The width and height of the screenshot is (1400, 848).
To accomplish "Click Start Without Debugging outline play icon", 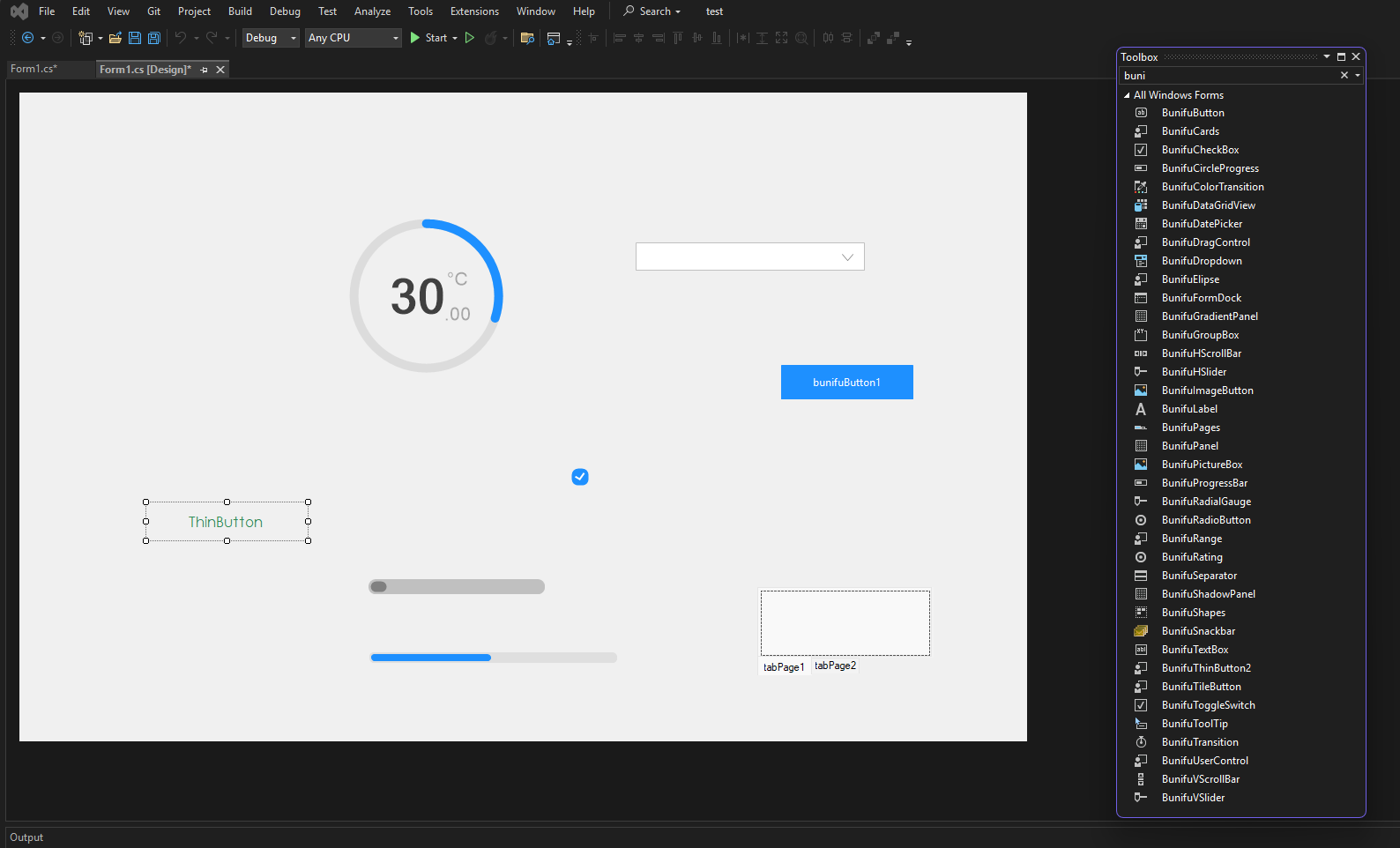I will 470,38.
